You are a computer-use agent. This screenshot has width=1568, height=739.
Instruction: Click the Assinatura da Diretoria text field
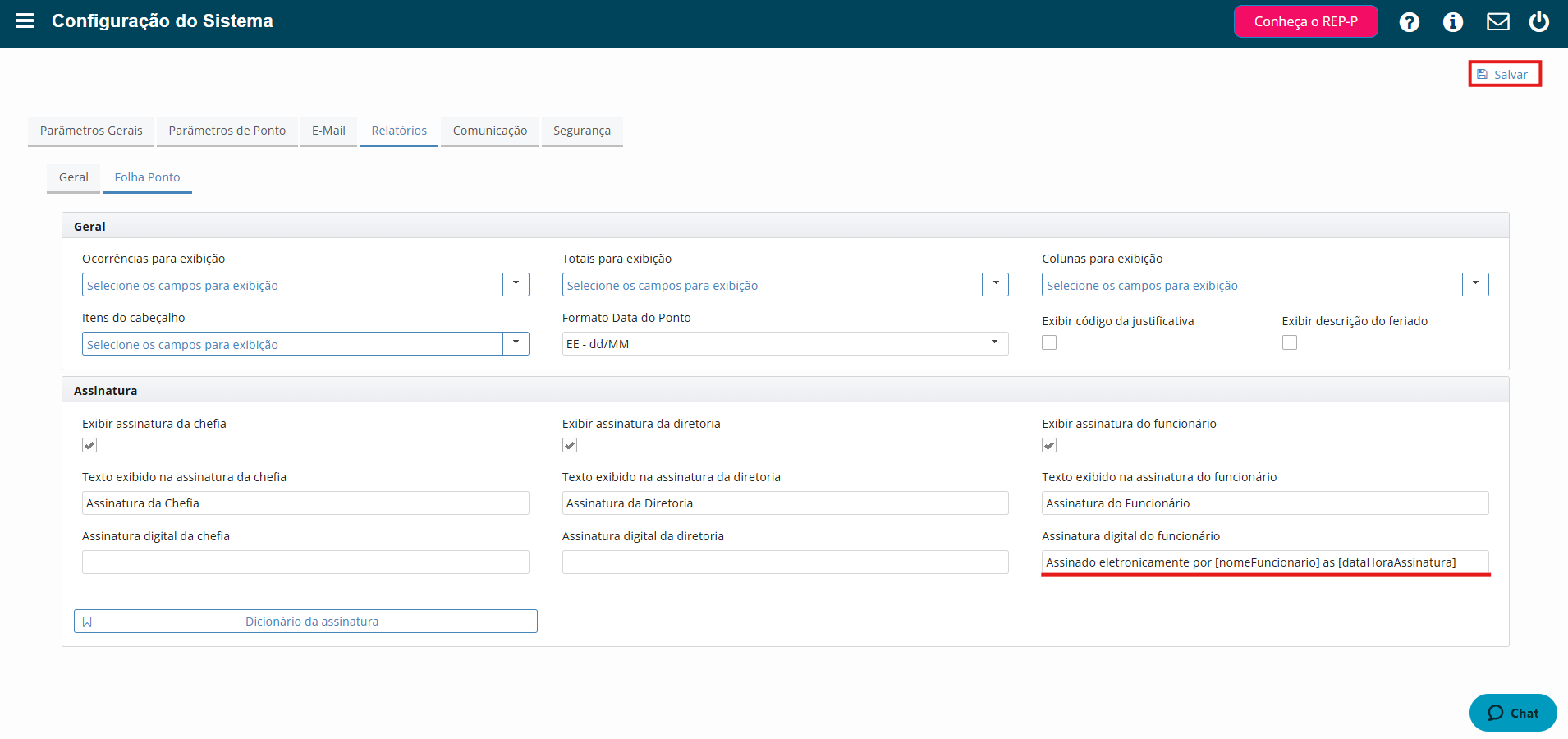(785, 503)
